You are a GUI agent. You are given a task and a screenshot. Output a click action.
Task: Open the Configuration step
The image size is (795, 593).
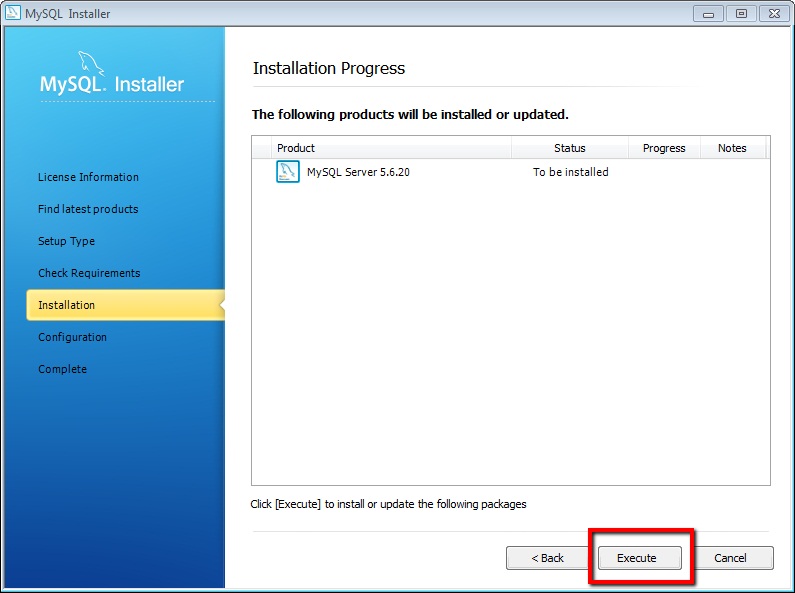[73, 337]
